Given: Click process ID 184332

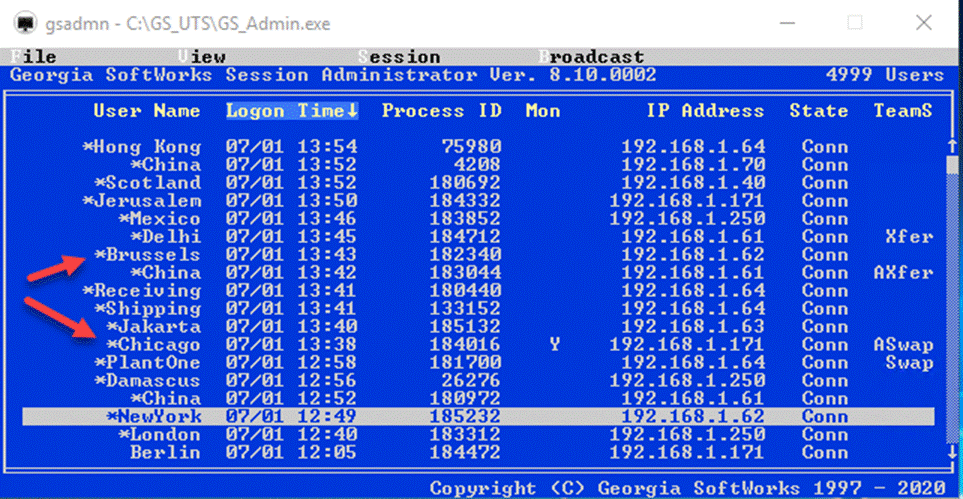Looking at the screenshot, I should tap(466, 201).
